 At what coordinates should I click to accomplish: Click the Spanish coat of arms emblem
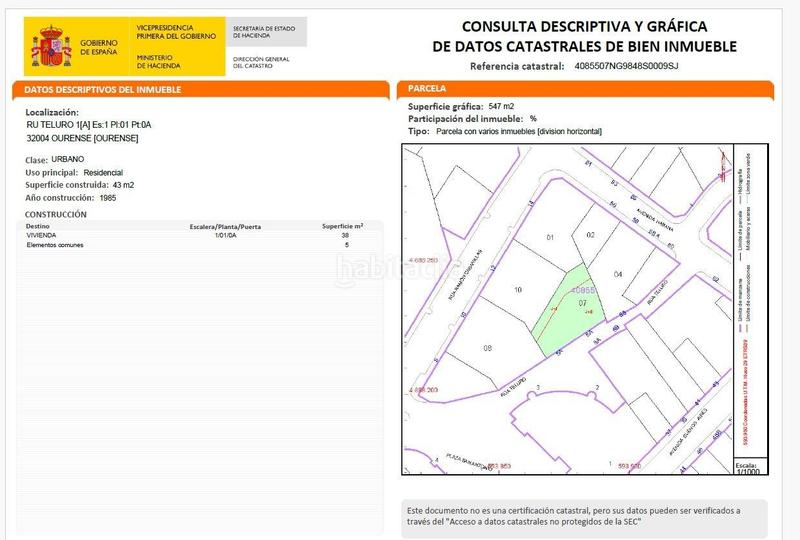click(52, 46)
